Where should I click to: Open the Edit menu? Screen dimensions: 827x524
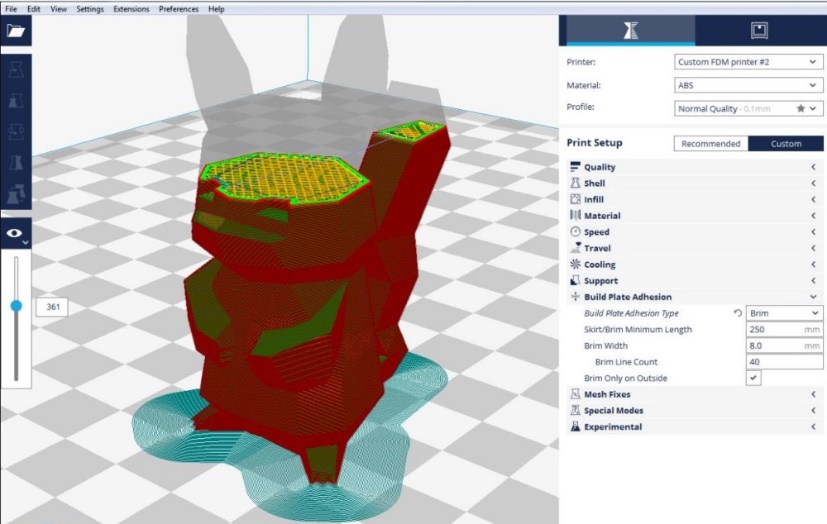[33, 9]
